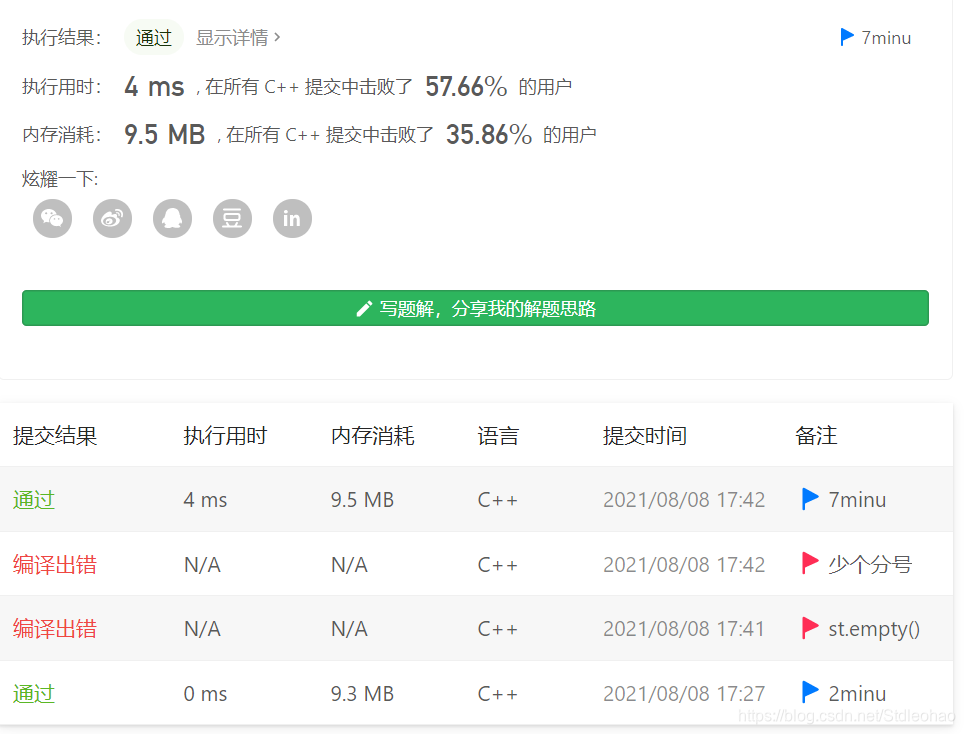The image size is (965, 734).
Task: Click the red flag beside st.empty() note
Action: pyautogui.click(x=810, y=628)
